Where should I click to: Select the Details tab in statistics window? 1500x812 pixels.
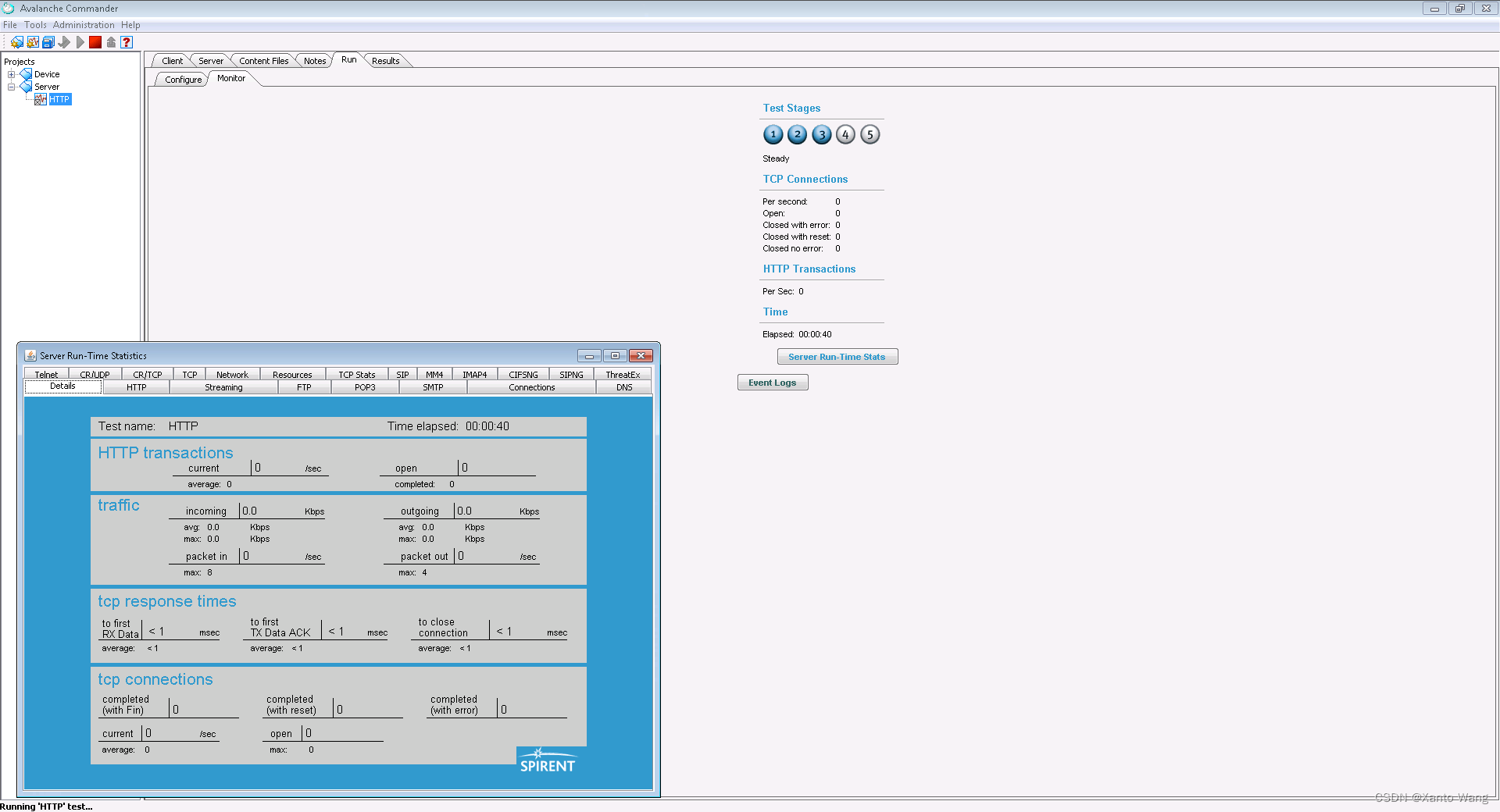[x=62, y=386]
